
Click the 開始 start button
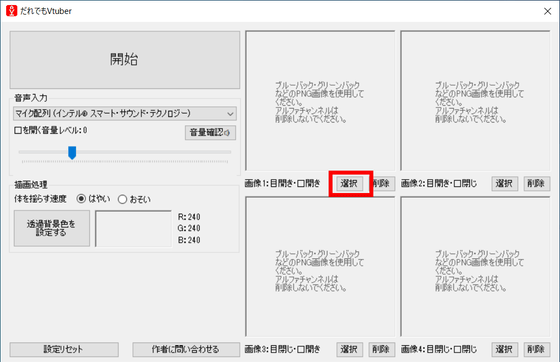point(125,60)
